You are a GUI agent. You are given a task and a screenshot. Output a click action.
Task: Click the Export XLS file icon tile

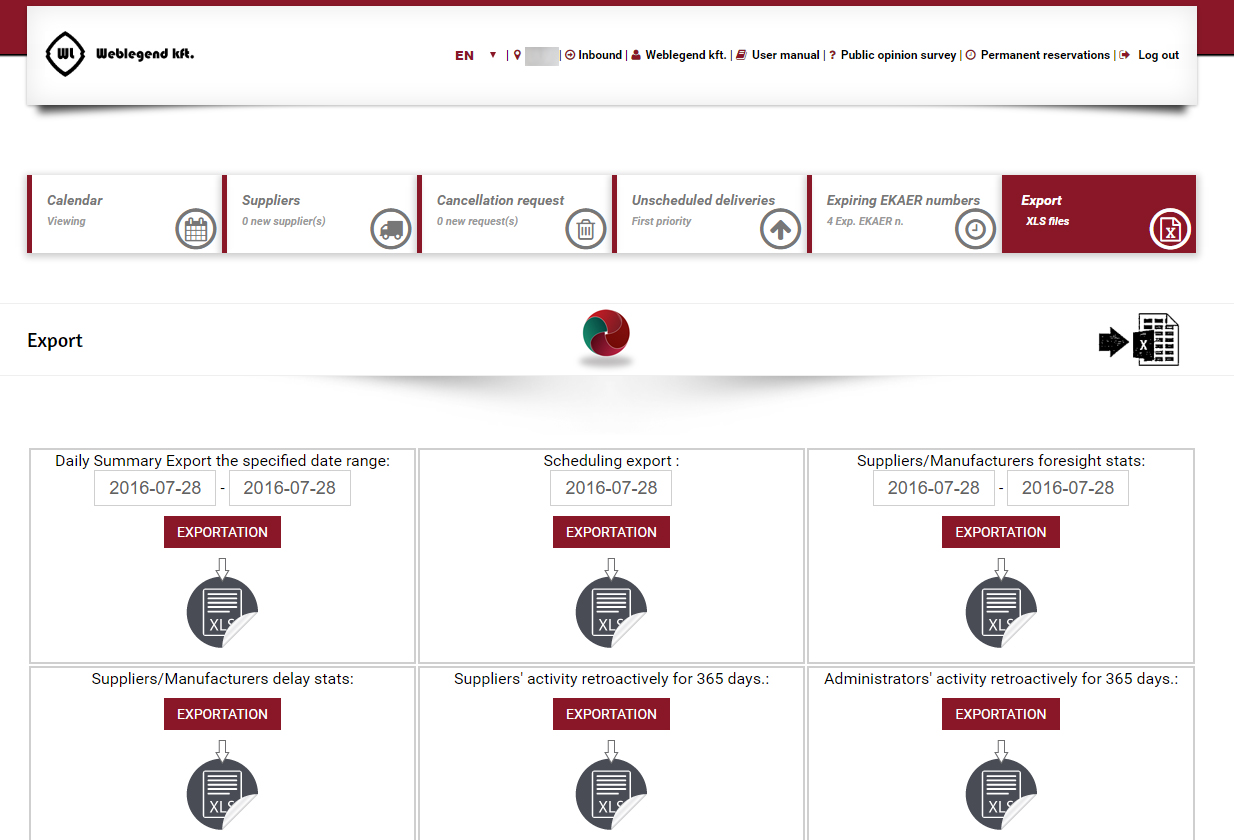tap(1169, 230)
